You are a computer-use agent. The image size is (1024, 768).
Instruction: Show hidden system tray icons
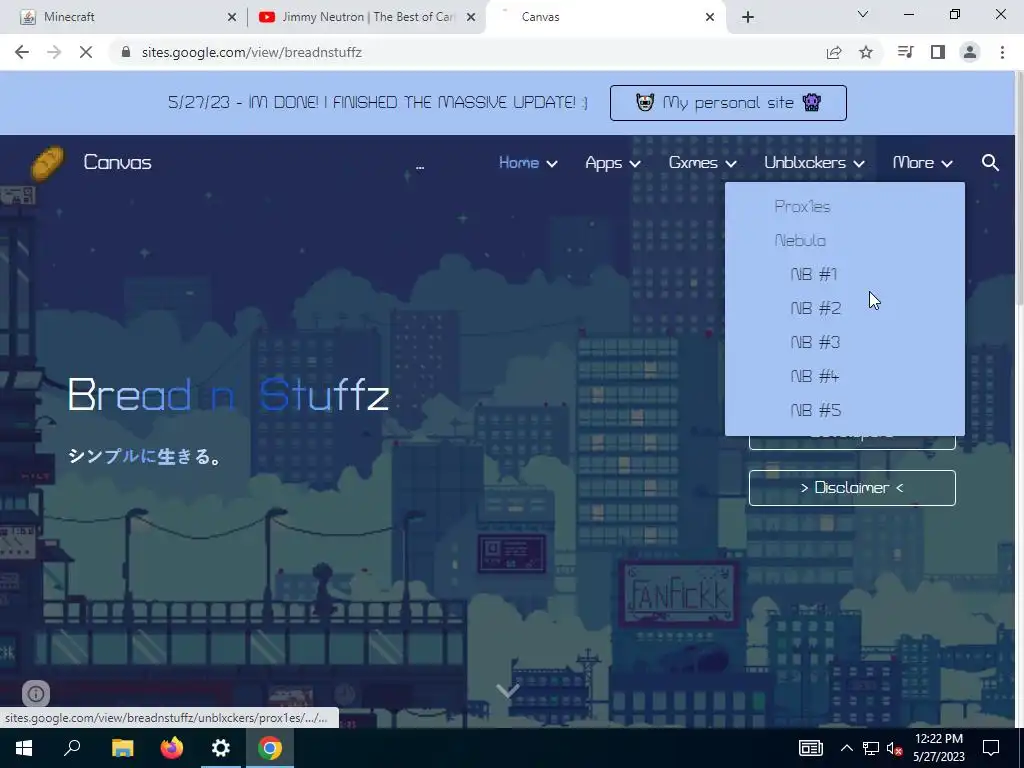846,748
